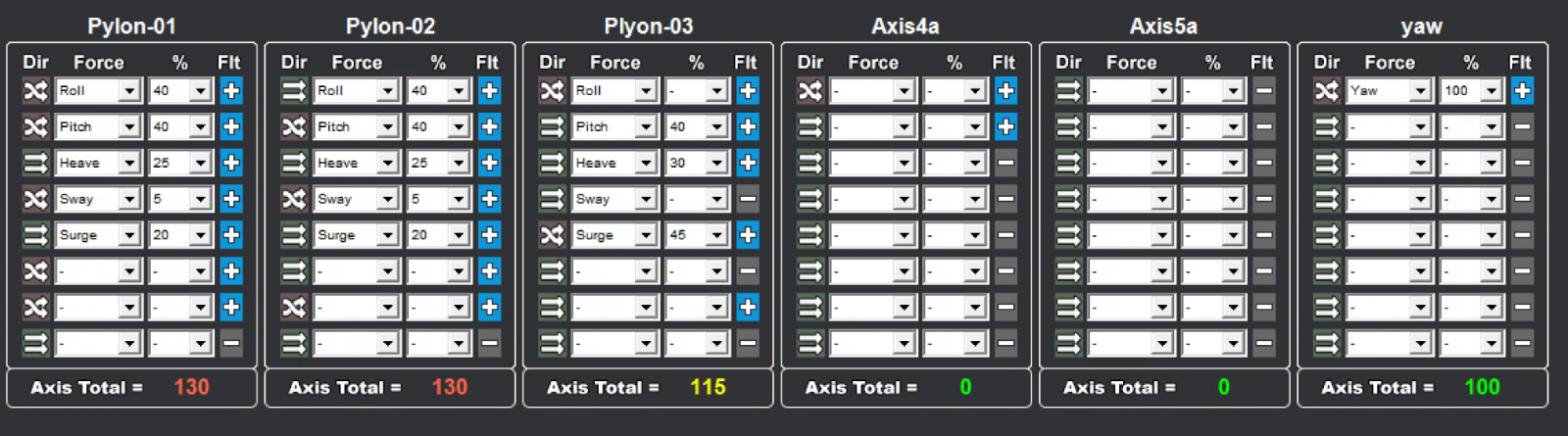1568x436 pixels.
Task: Toggle direction icon for Pylon-02 Pitch row
Action: pos(294,126)
